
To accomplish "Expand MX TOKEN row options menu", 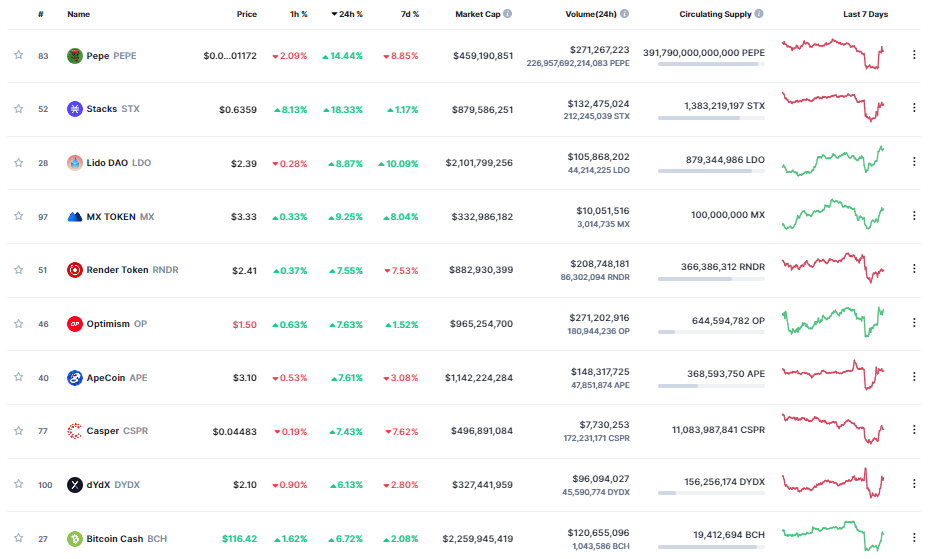I will (x=914, y=215).
